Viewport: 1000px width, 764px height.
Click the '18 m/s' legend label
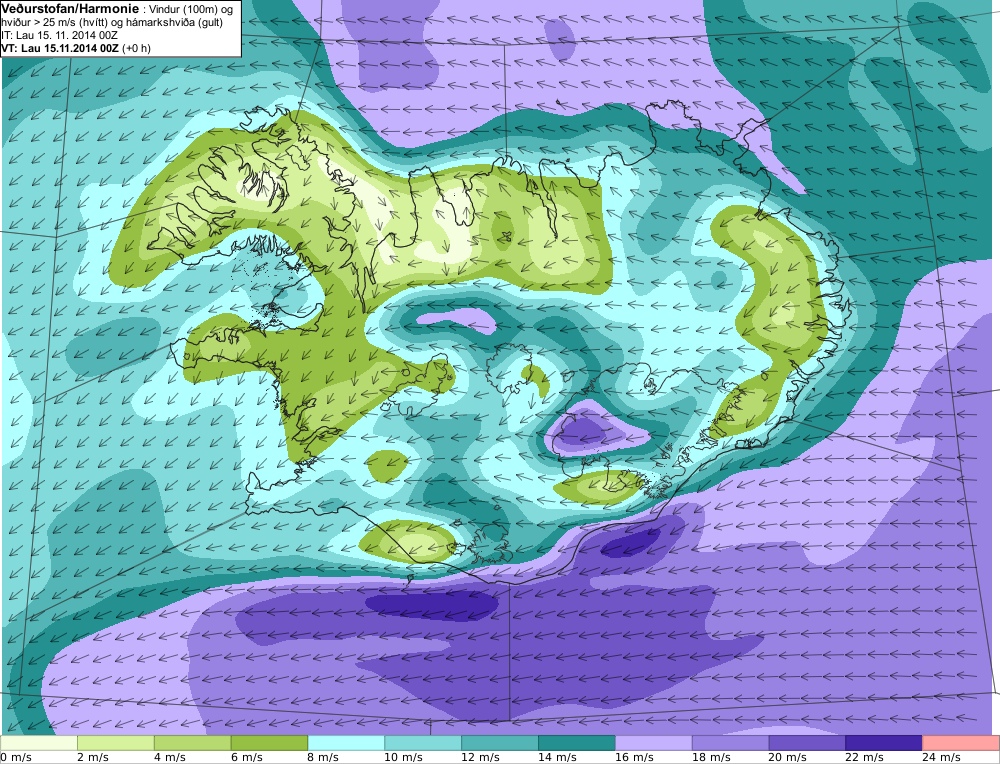711,757
